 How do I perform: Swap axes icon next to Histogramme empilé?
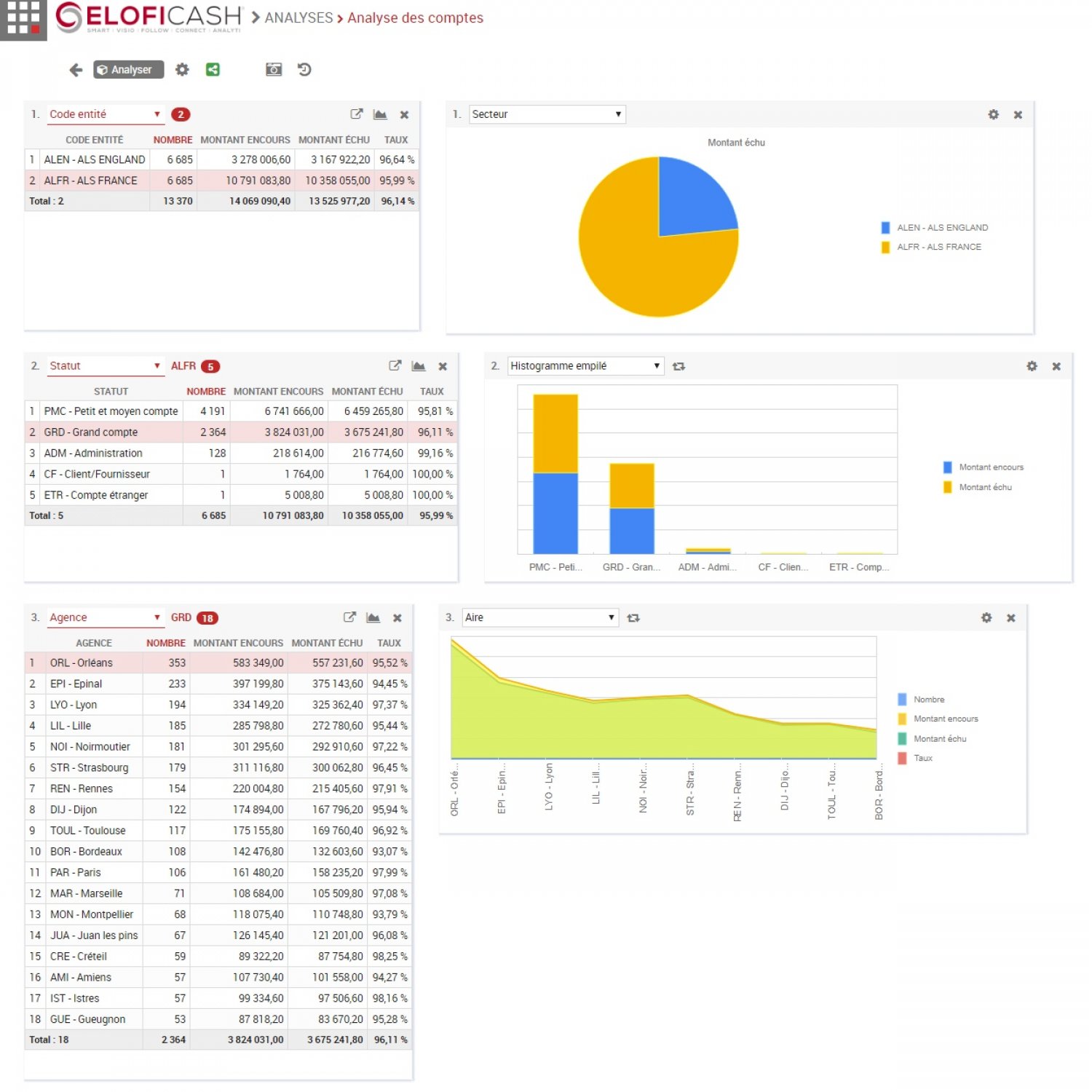click(678, 366)
